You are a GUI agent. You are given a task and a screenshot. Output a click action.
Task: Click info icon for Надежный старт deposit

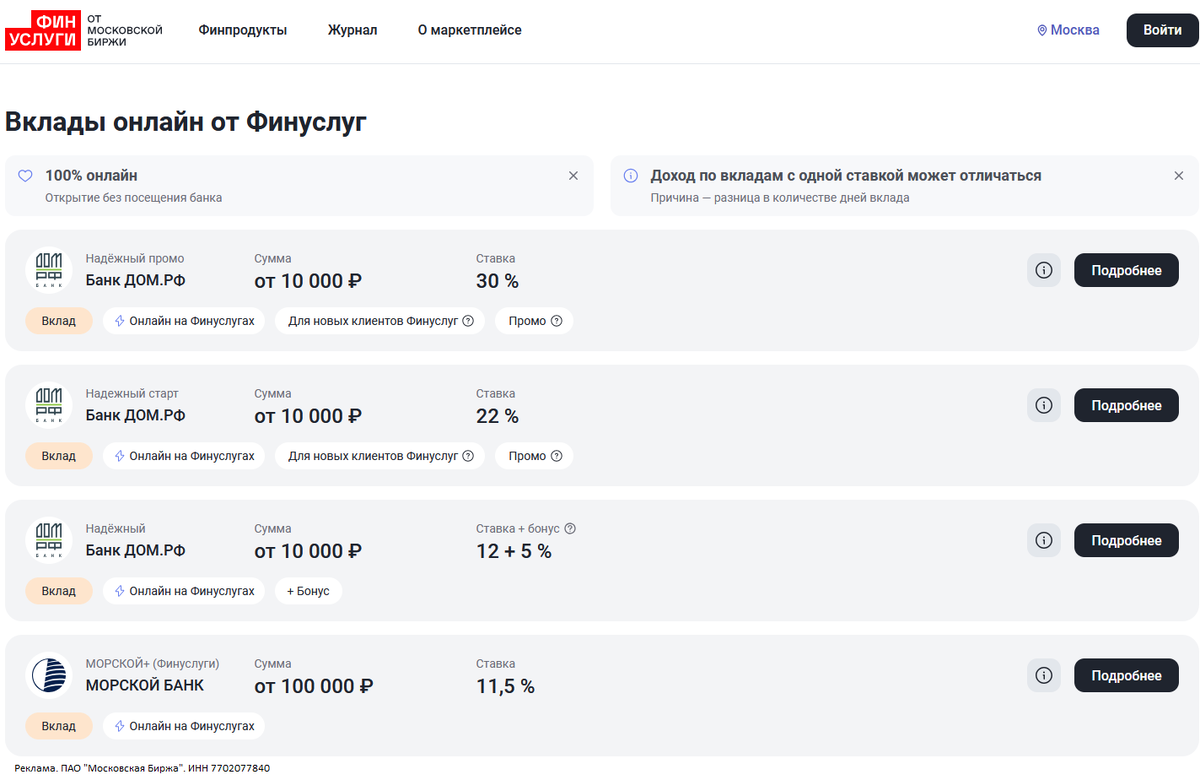point(1044,405)
